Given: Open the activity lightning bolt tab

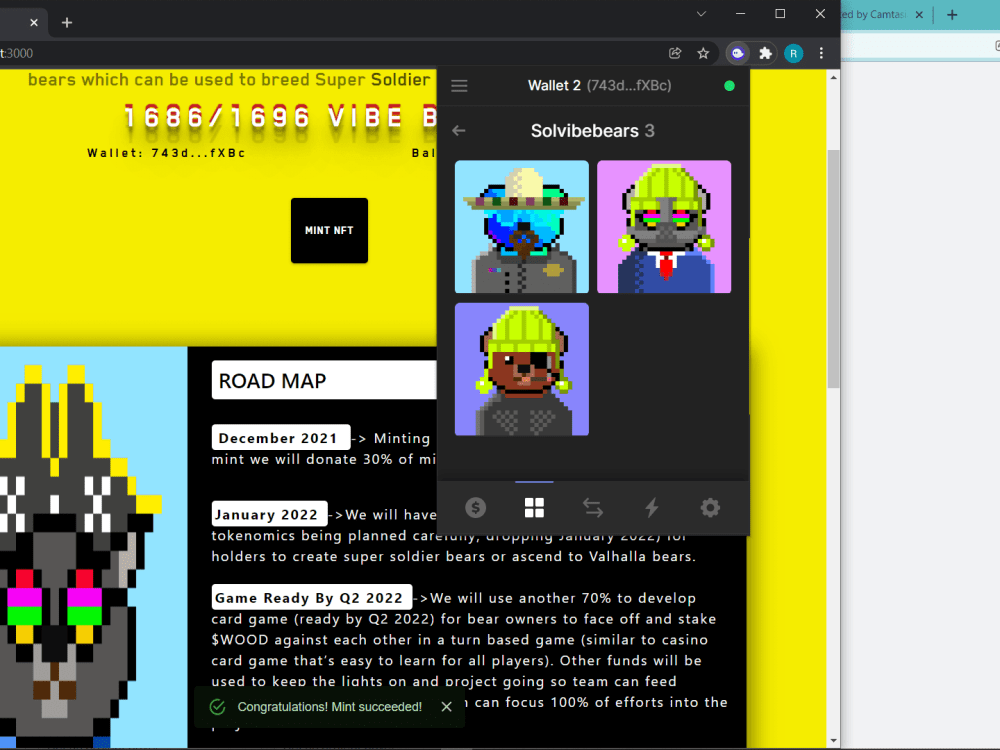Looking at the screenshot, I should [x=651, y=508].
